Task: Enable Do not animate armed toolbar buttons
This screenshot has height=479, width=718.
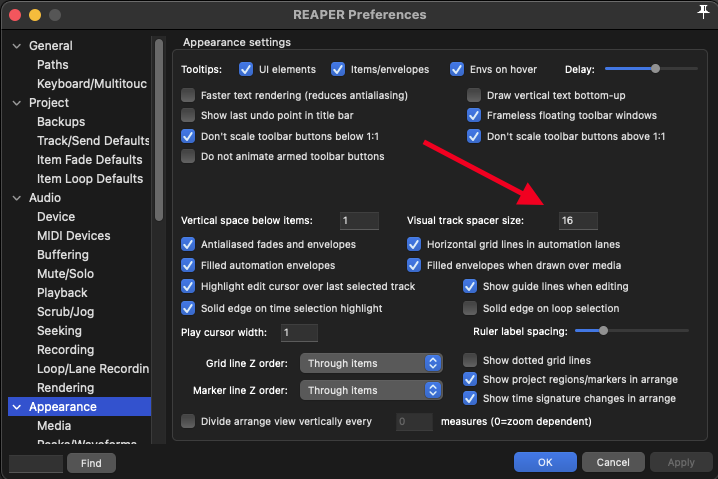Action: coord(188,156)
